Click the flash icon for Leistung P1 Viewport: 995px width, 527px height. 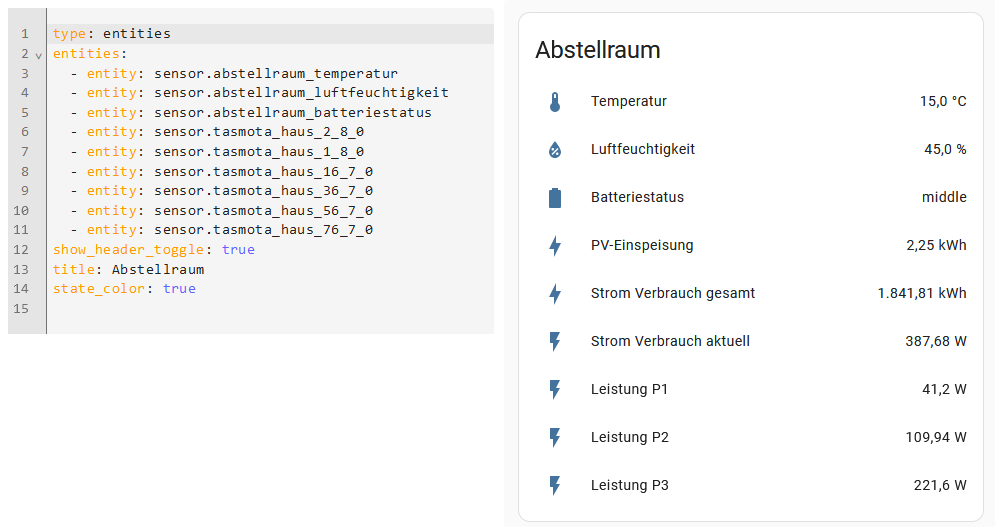[555, 390]
